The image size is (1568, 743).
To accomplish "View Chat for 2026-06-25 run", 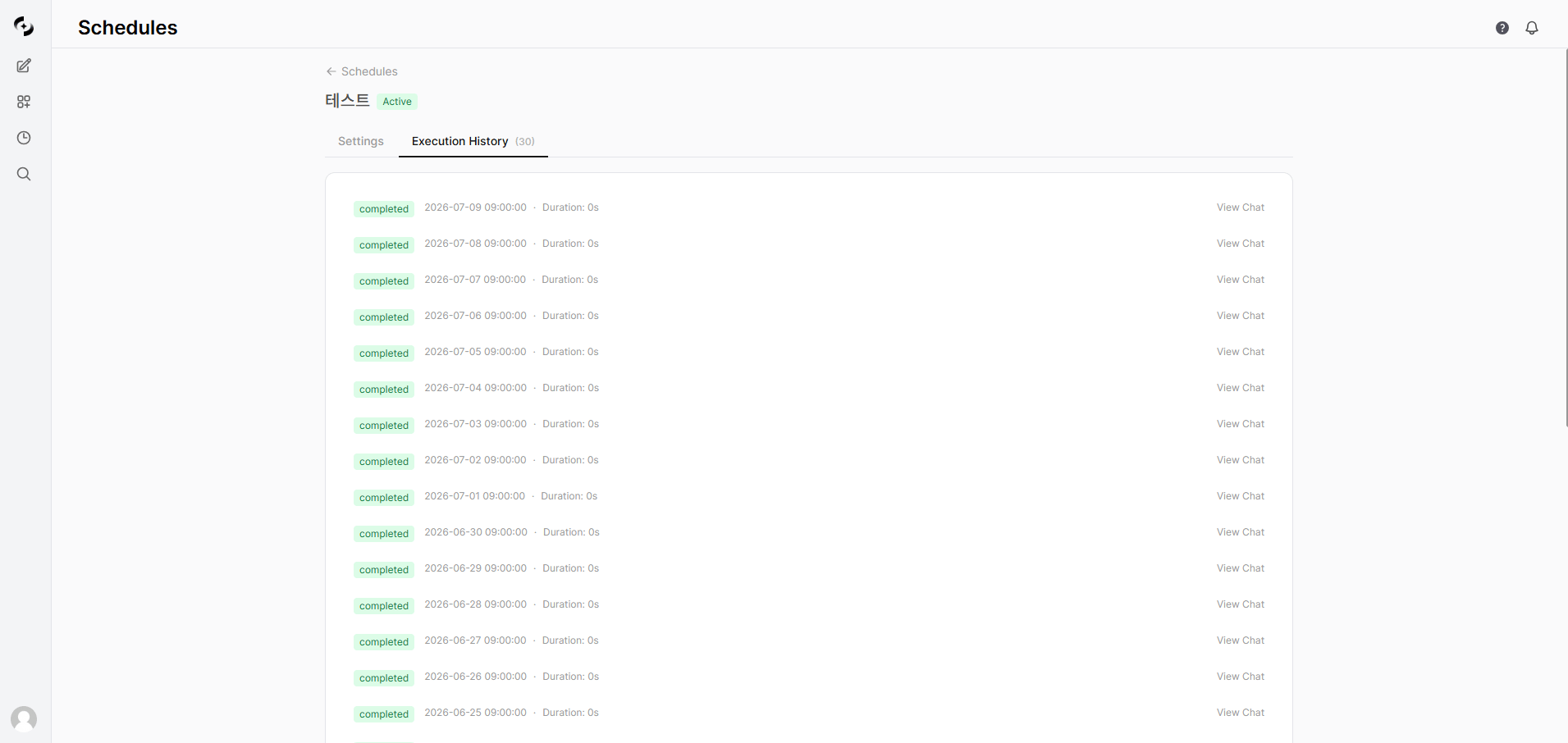I will [1241, 713].
